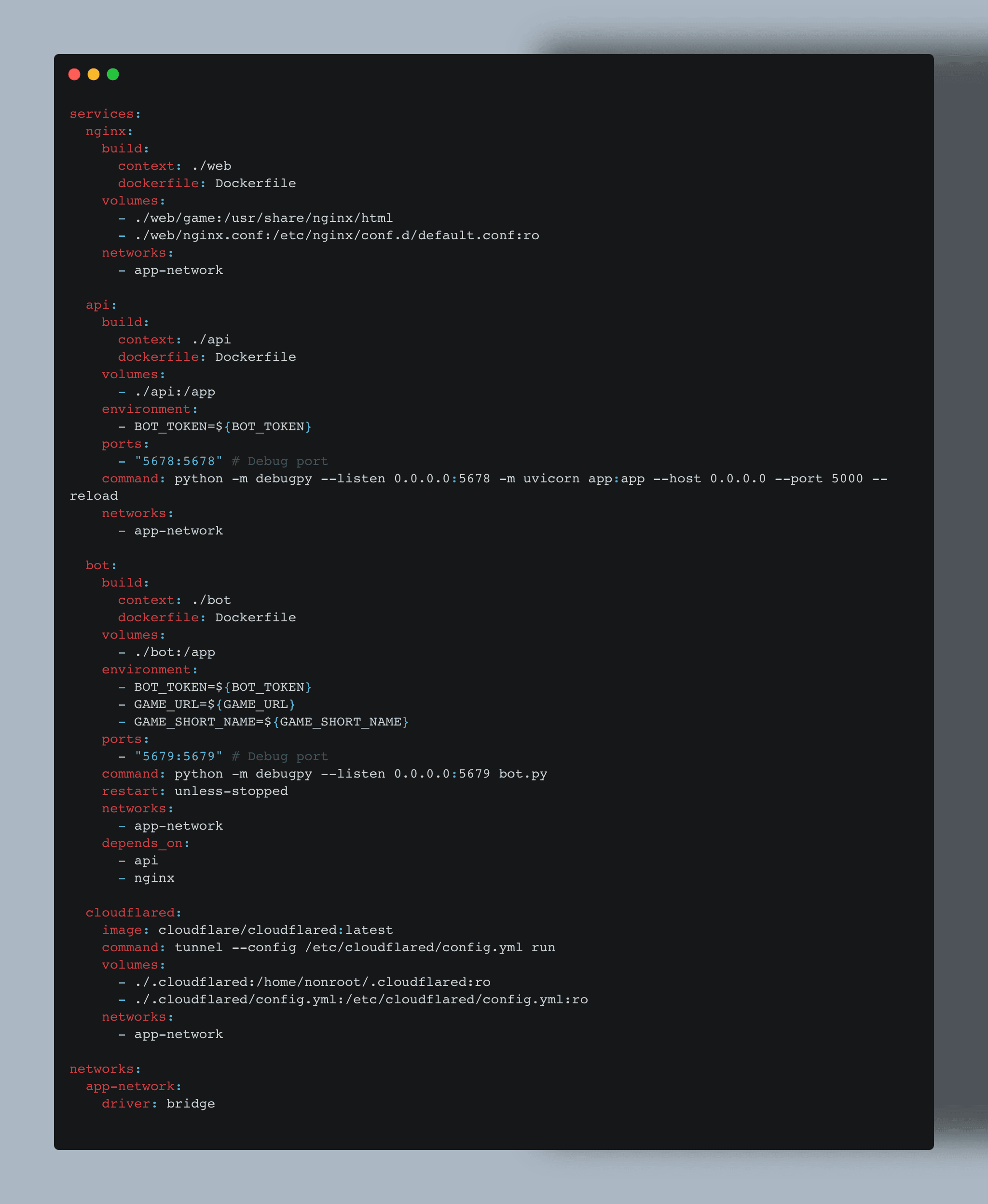Screen dimensions: 988x1204
Task: Click the 'depends_on:' key
Action: (146, 843)
